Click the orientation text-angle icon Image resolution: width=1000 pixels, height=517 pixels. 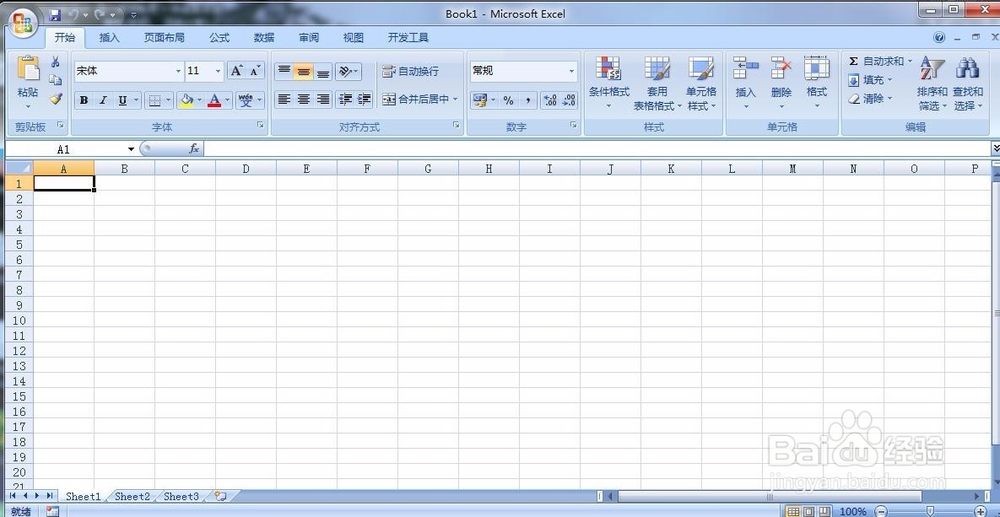coord(344,71)
